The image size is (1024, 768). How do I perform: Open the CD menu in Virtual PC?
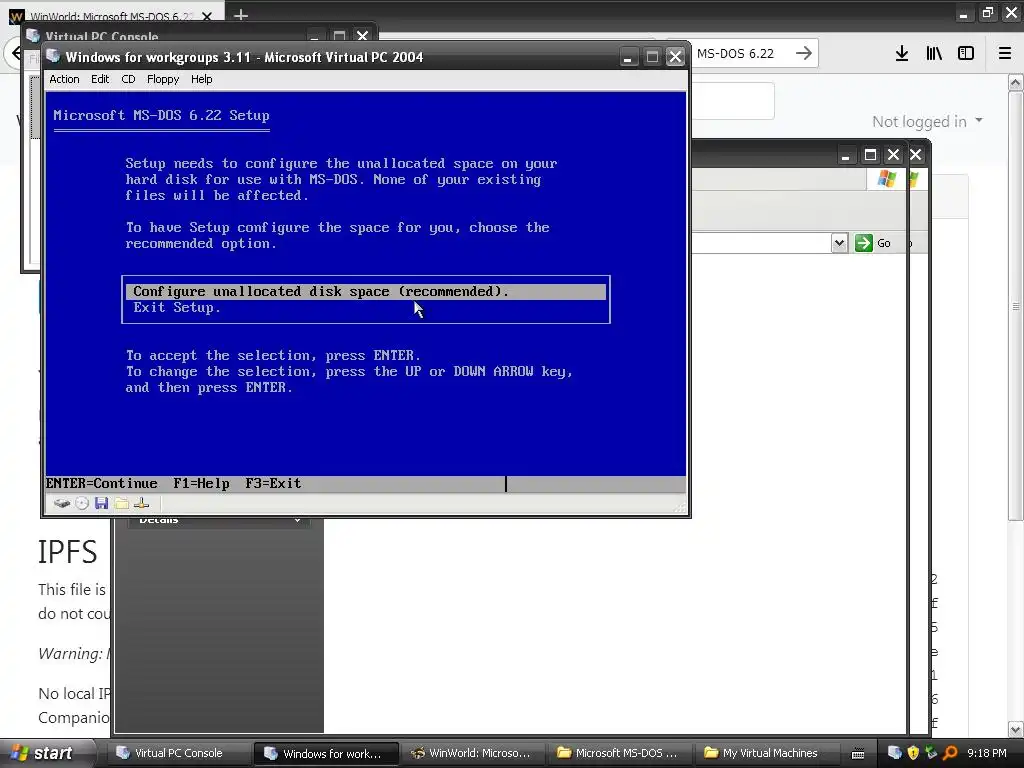128,79
